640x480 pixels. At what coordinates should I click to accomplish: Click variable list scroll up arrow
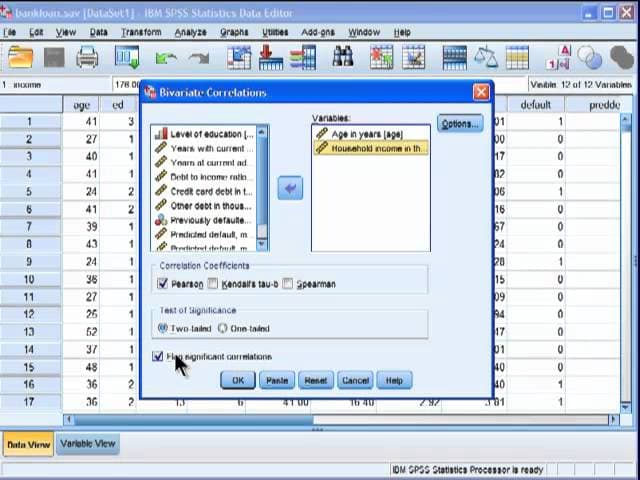(262, 131)
